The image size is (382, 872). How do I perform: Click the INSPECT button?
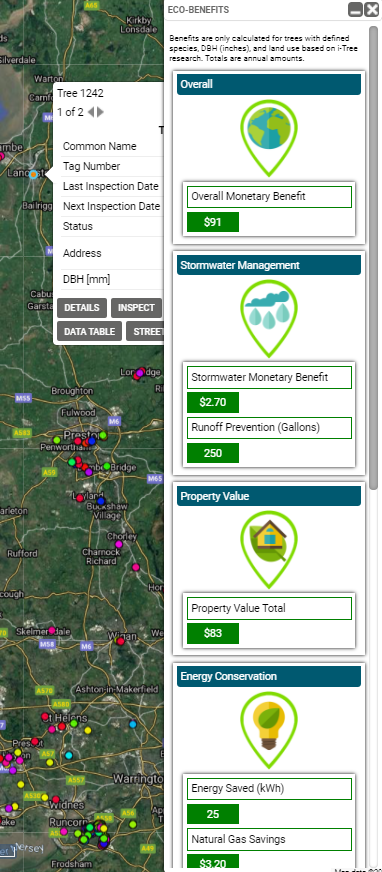[136, 308]
